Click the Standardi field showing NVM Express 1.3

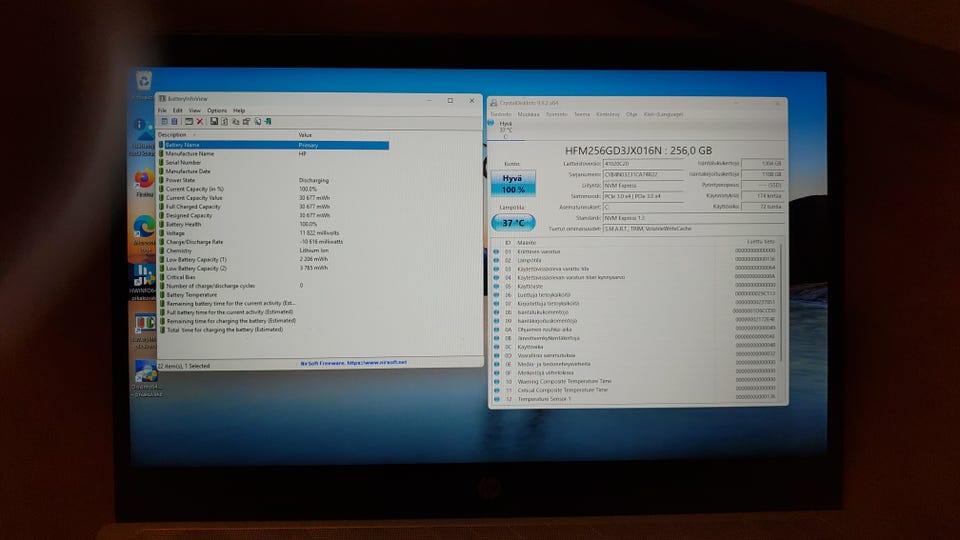(x=693, y=218)
